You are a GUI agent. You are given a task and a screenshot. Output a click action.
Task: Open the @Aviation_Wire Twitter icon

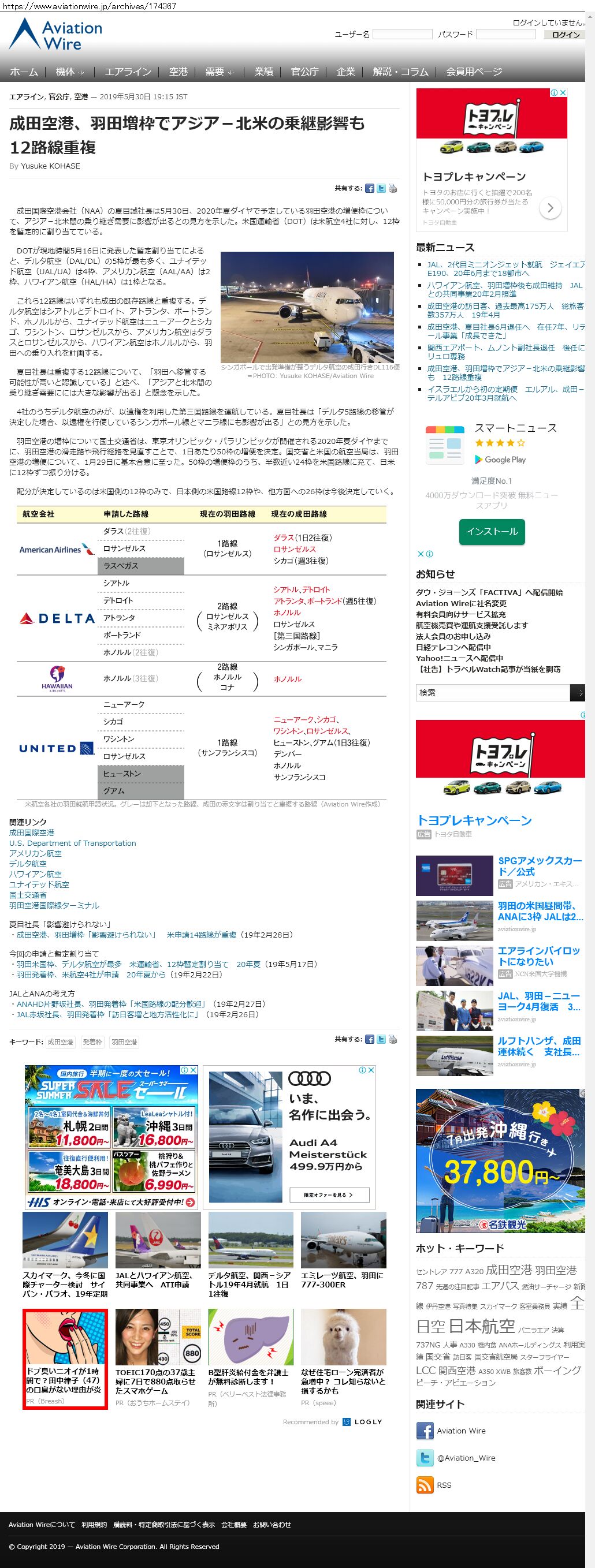click(x=425, y=1458)
